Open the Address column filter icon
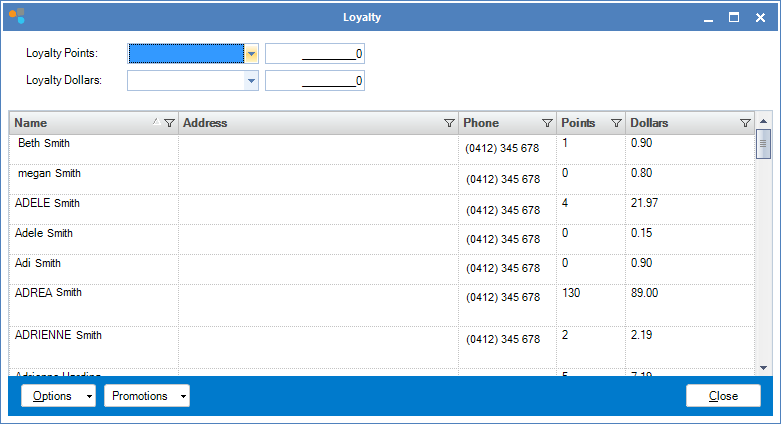This screenshot has height=424, width=781. (449, 123)
